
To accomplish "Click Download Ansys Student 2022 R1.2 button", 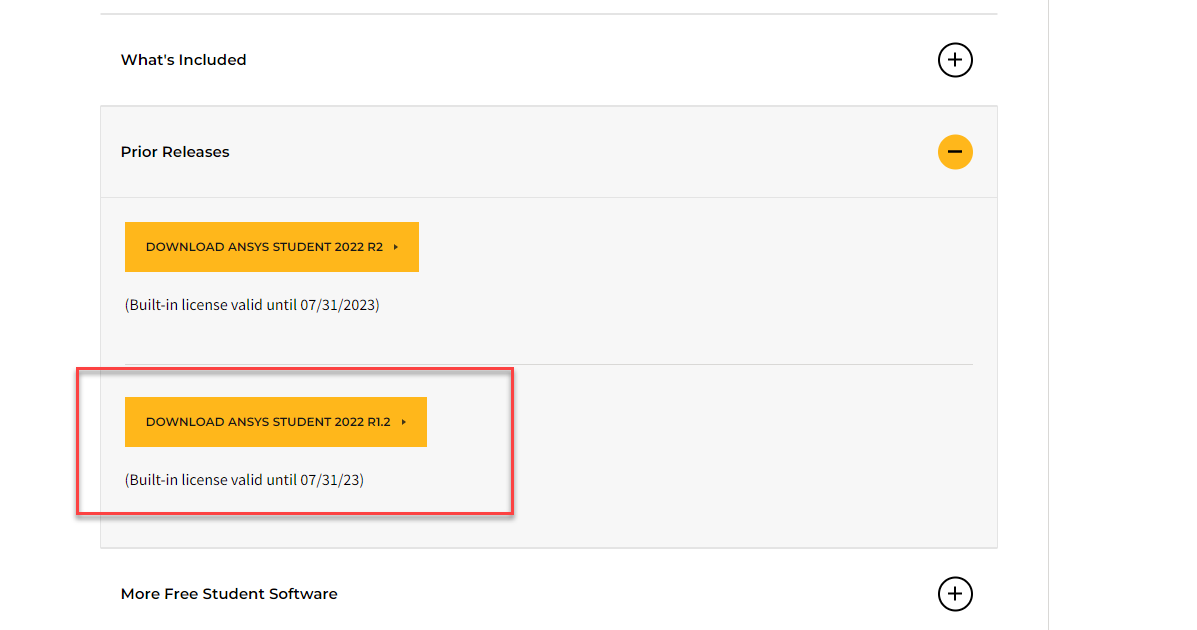I will [x=276, y=422].
